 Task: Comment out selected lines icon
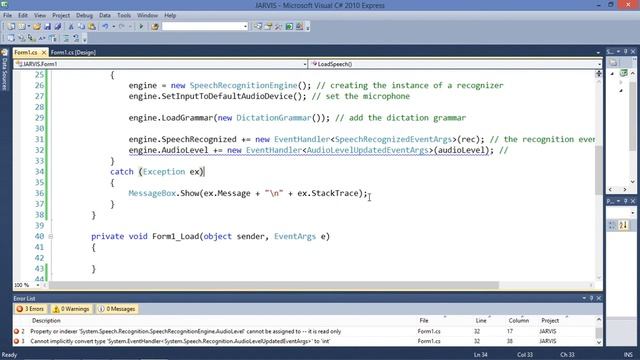click(x=66, y=38)
